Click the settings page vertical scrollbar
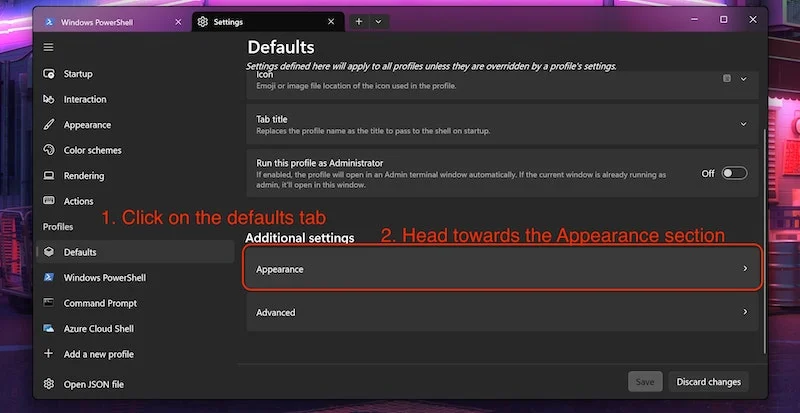 [764, 240]
